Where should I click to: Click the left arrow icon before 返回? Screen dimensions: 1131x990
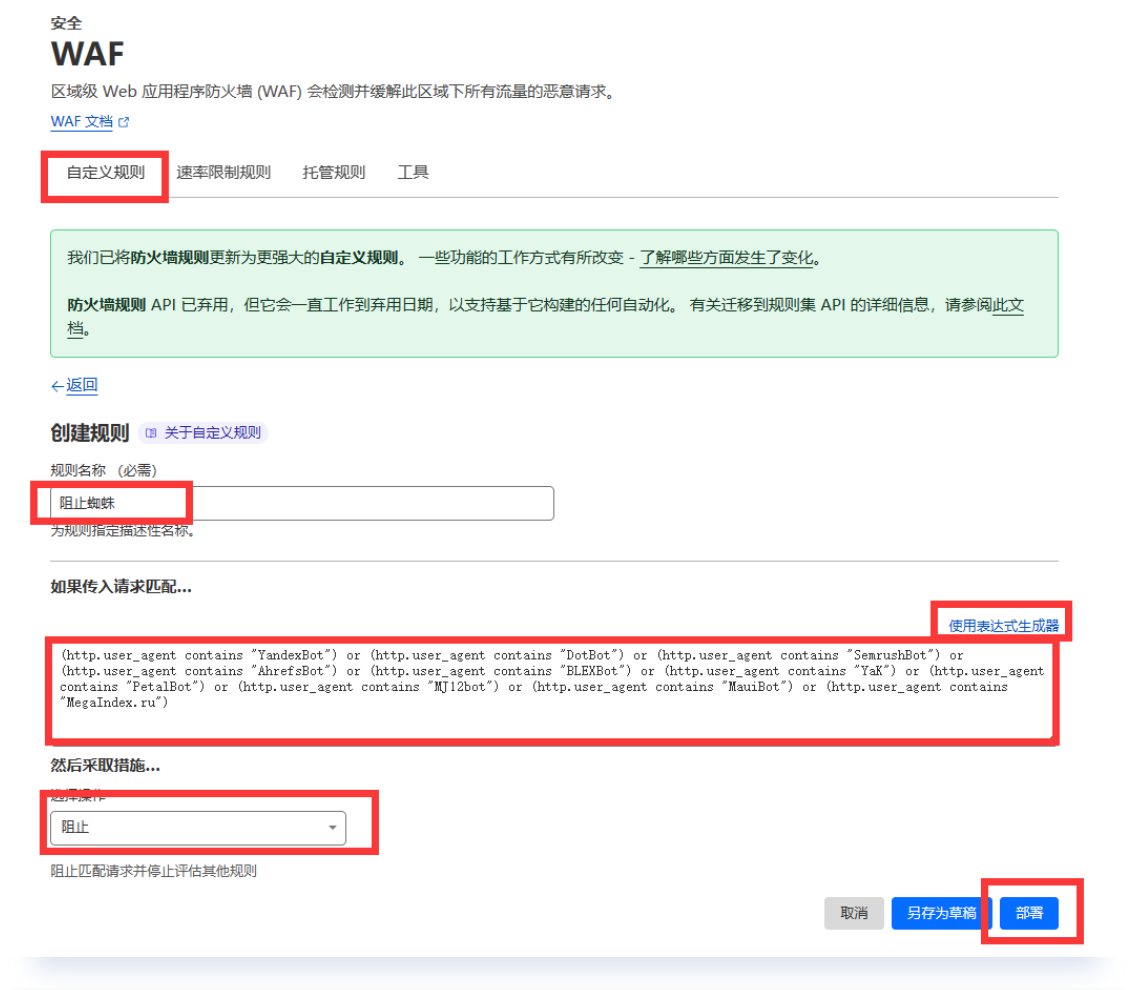point(57,386)
